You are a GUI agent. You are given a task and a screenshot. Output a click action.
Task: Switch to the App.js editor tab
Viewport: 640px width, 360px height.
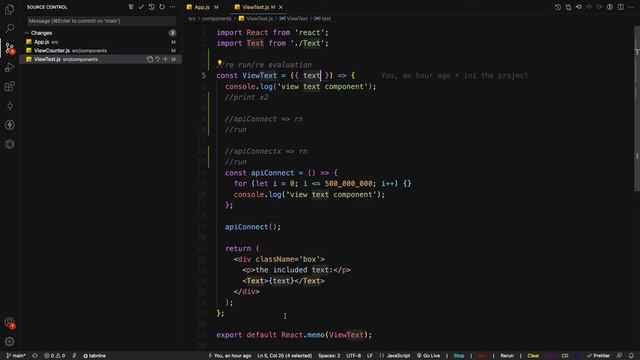(x=202, y=7)
